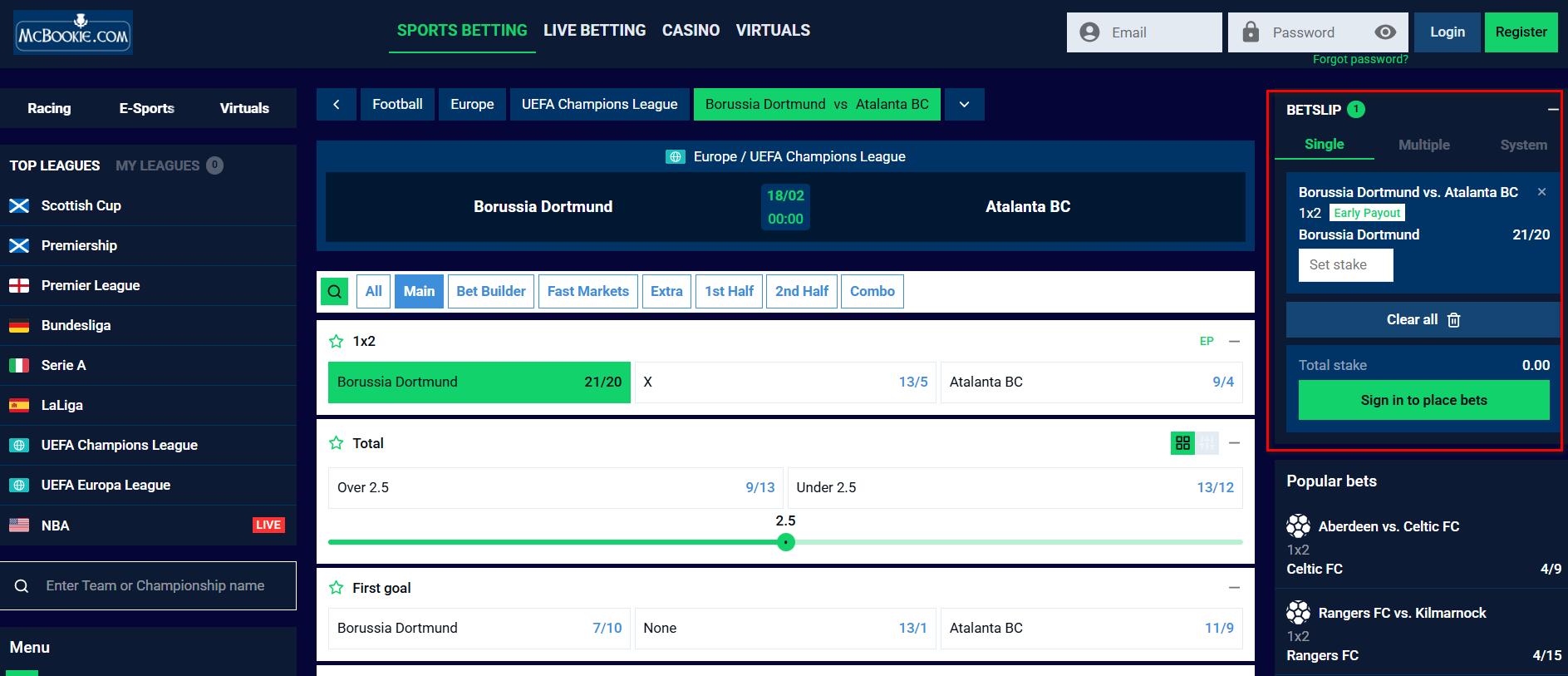
Task: Collapse the First goal market section
Action: pos(1235,588)
